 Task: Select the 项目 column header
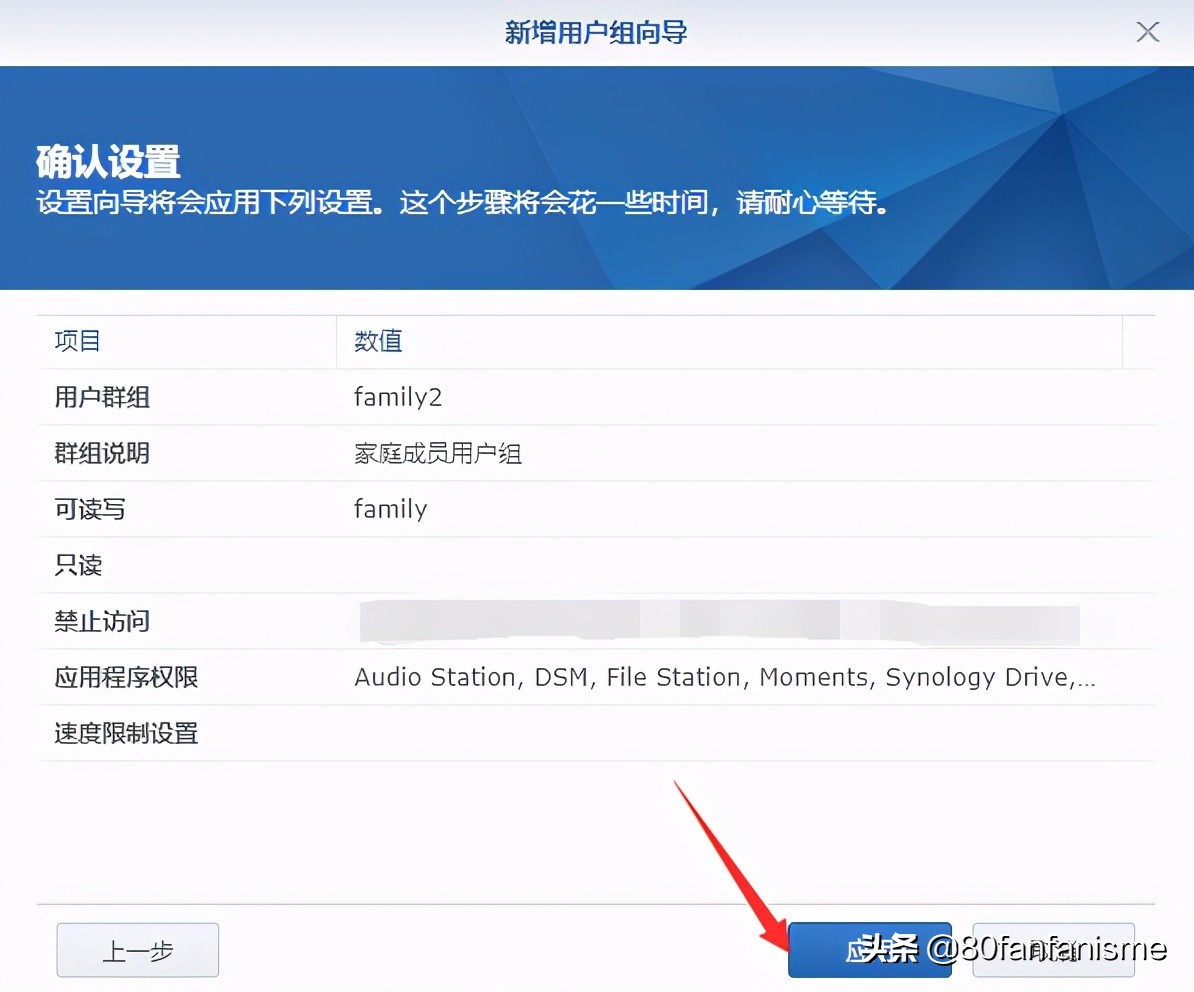[77, 341]
